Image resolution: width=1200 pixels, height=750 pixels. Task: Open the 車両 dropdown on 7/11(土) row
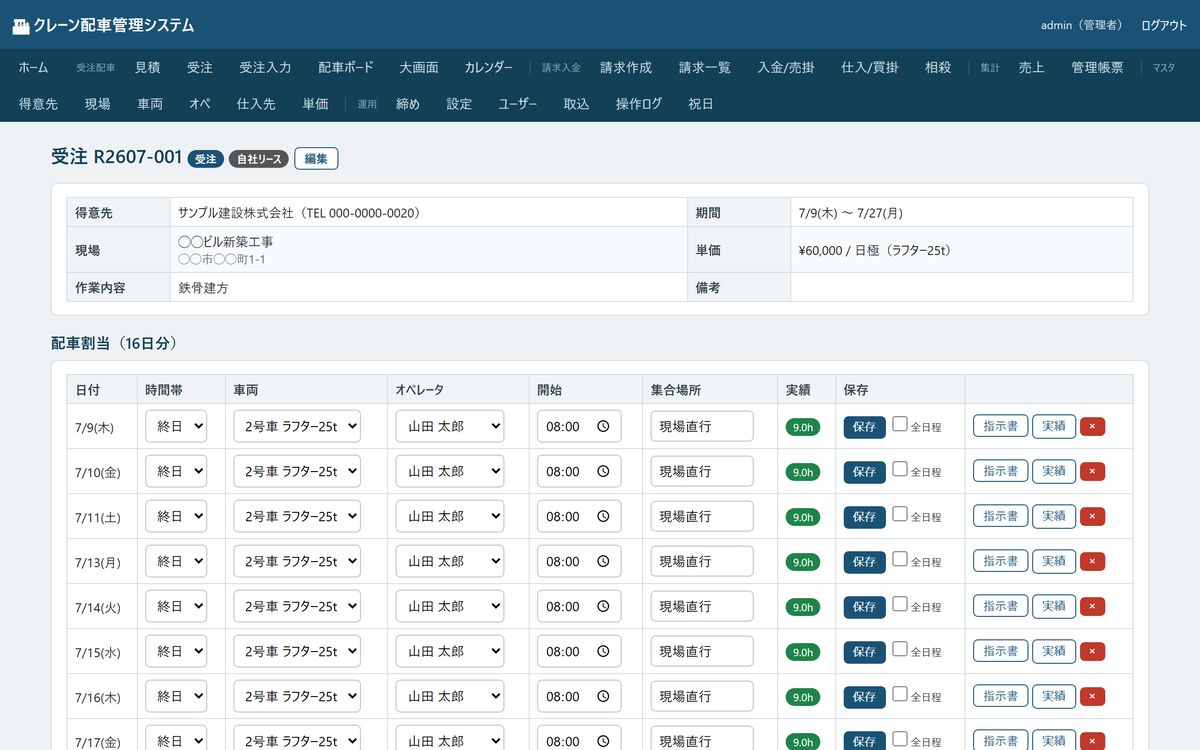coord(297,516)
